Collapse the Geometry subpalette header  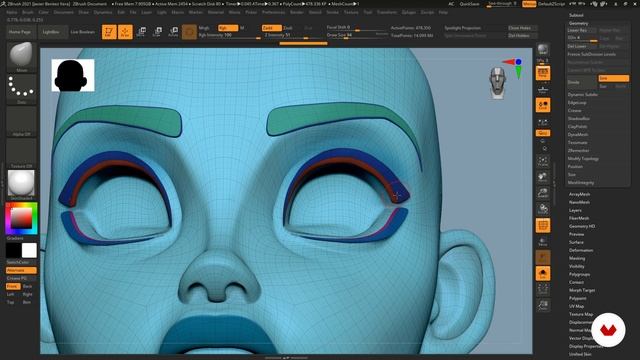578,23
